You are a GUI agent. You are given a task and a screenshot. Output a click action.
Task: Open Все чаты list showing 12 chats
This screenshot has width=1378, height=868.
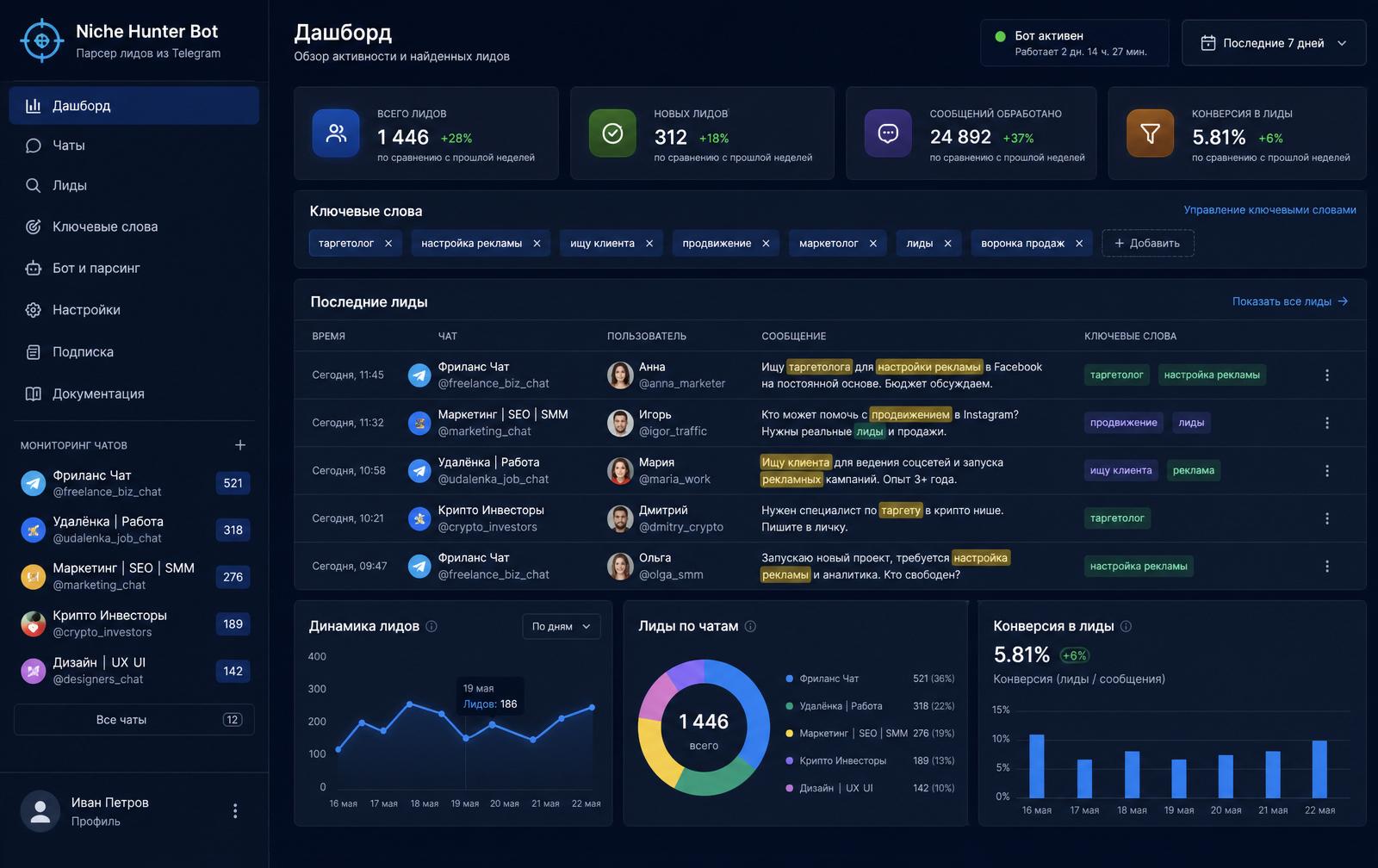pyautogui.click(x=133, y=720)
